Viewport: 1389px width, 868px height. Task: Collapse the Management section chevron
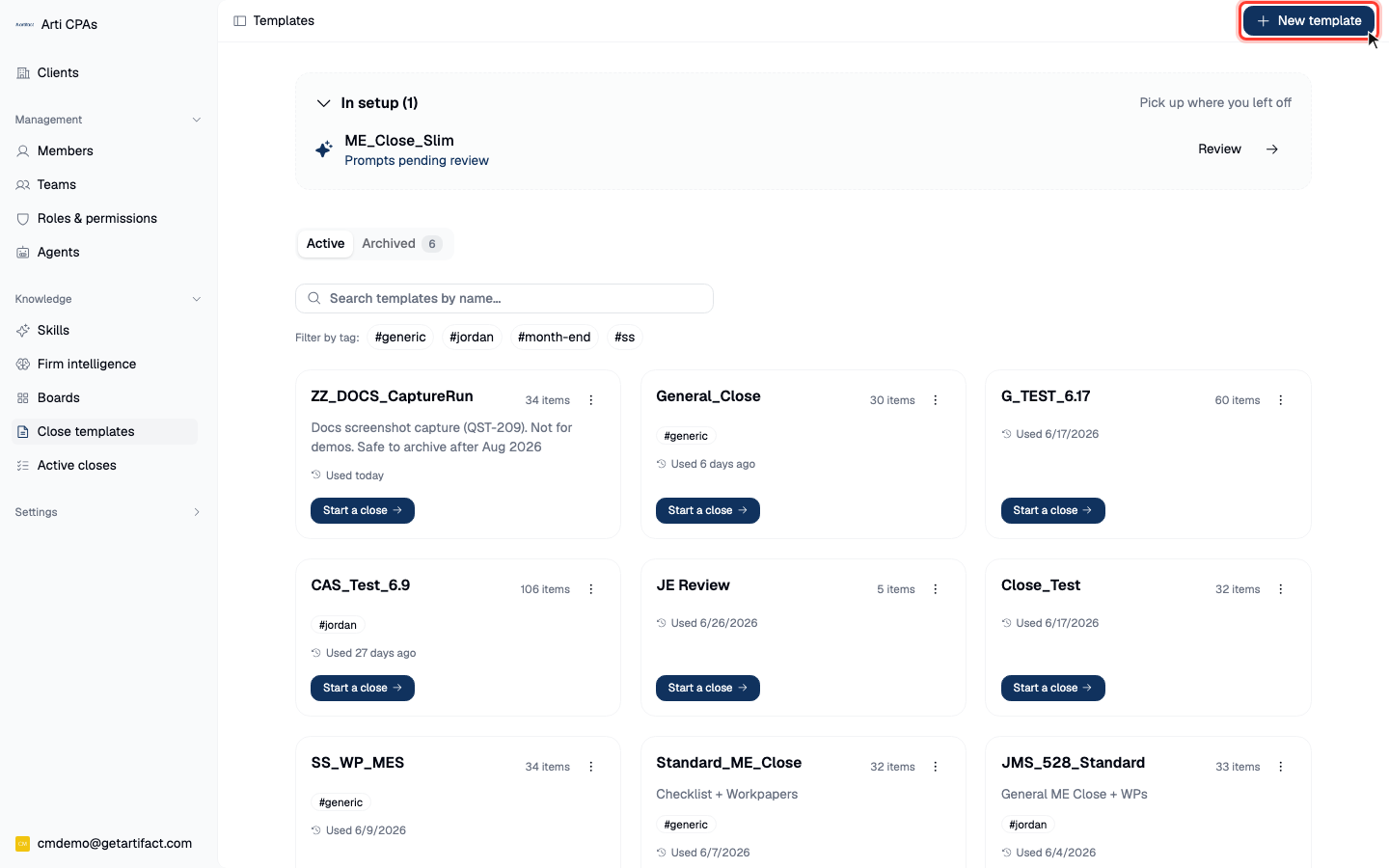coord(197,120)
